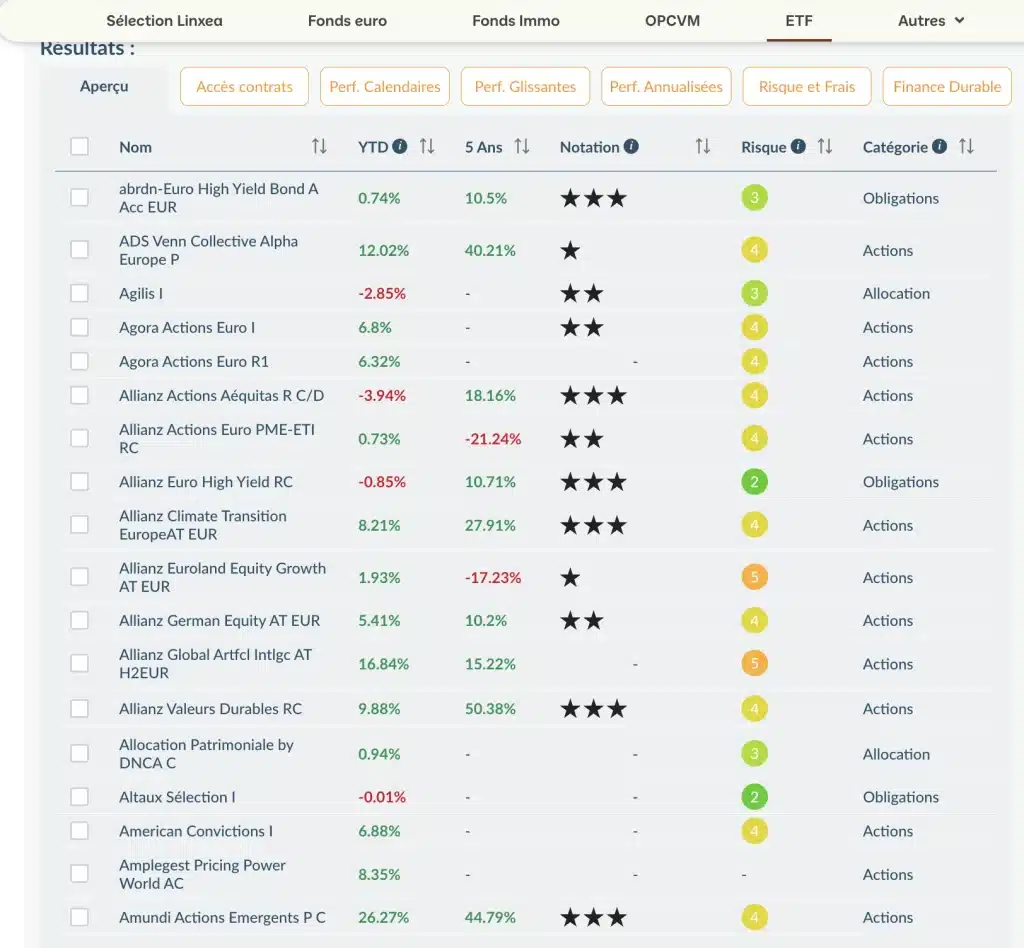Click risk badge 3 for abrdn-Euro High Yield
Image resolution: width=1024 pixels, height=948 pixels.
pos(754,198)
